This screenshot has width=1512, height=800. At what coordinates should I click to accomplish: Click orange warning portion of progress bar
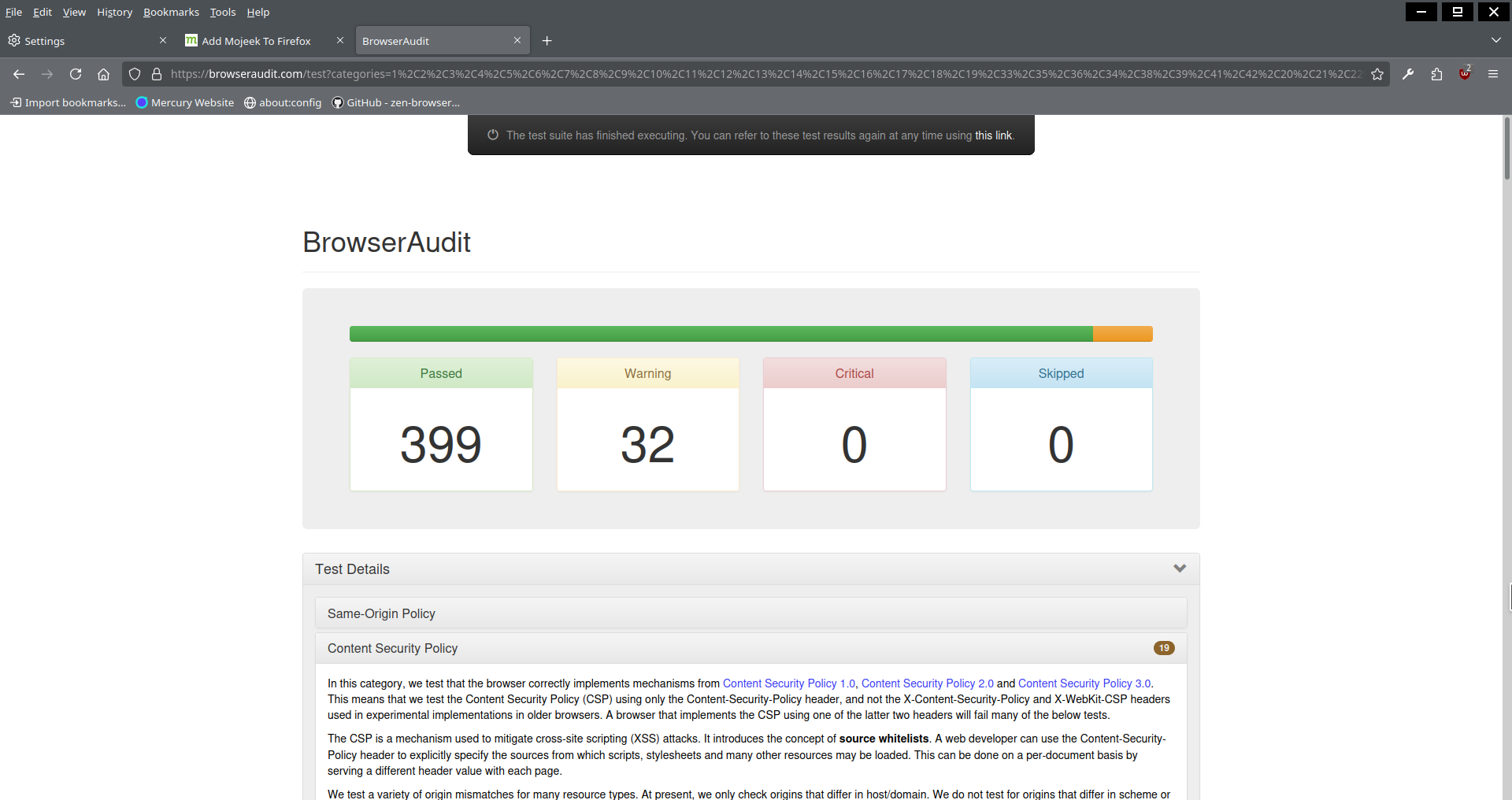tap(1123, 334)
